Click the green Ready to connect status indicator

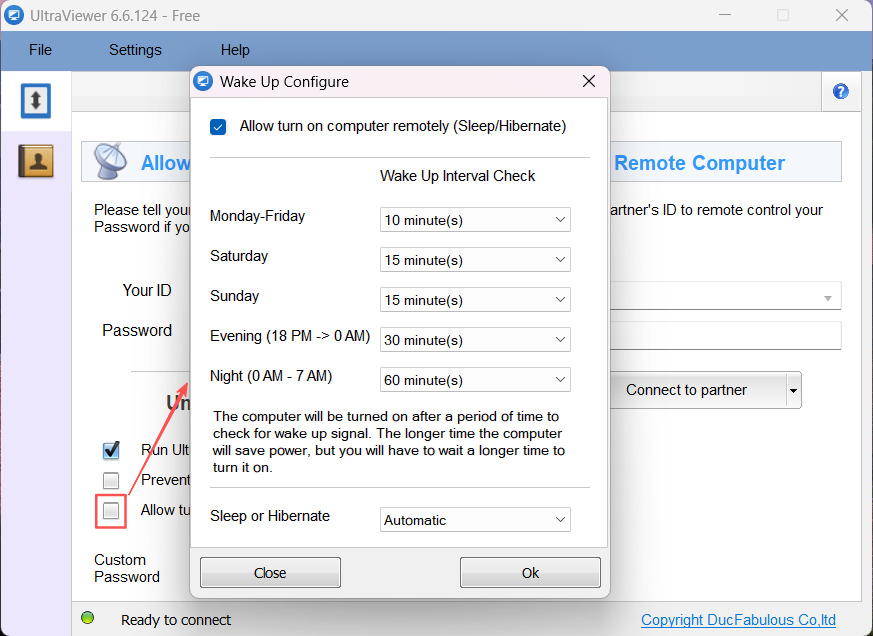[87, 618]
